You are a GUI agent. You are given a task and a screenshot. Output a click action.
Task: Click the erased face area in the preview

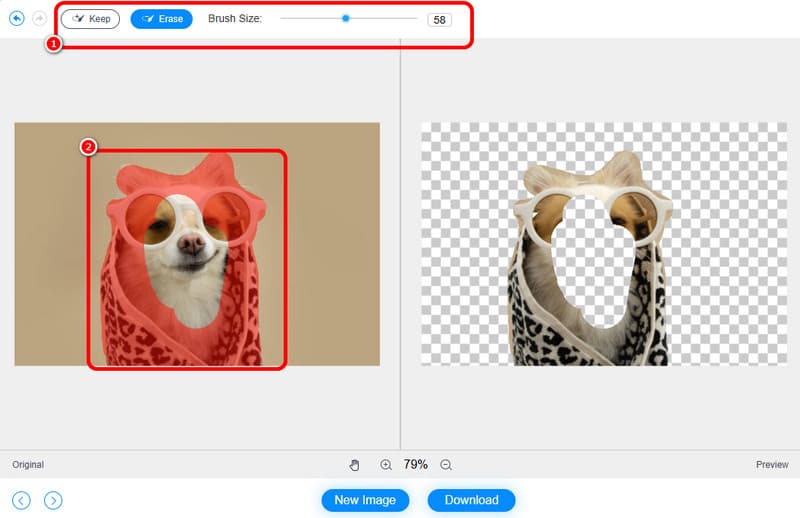(x=590, y=260)
